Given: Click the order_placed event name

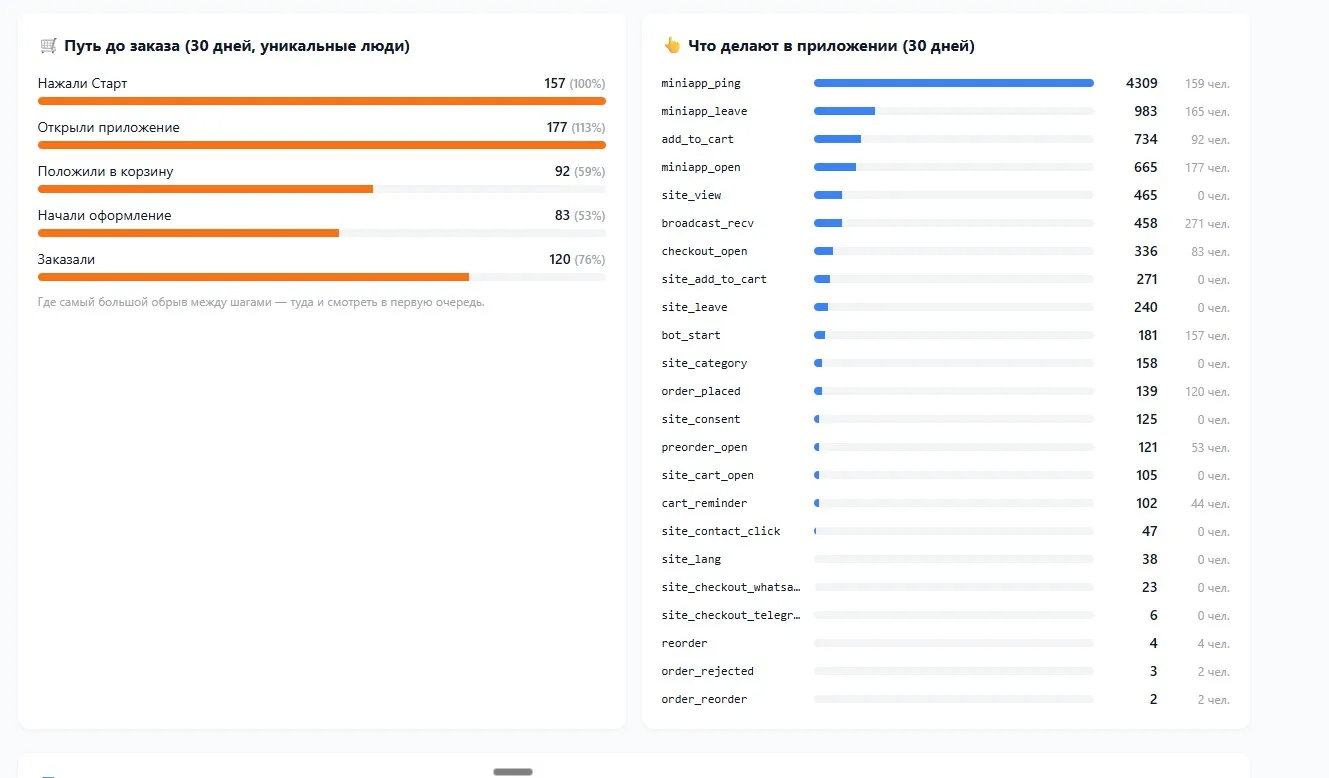Looking at the screenshot, I should (701, 392).
